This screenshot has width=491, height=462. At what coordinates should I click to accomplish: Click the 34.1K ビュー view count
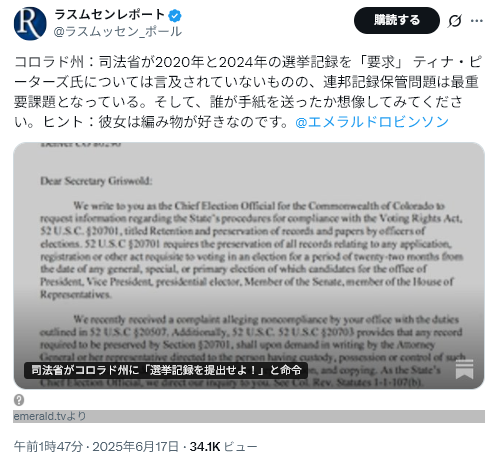point(223,447)
